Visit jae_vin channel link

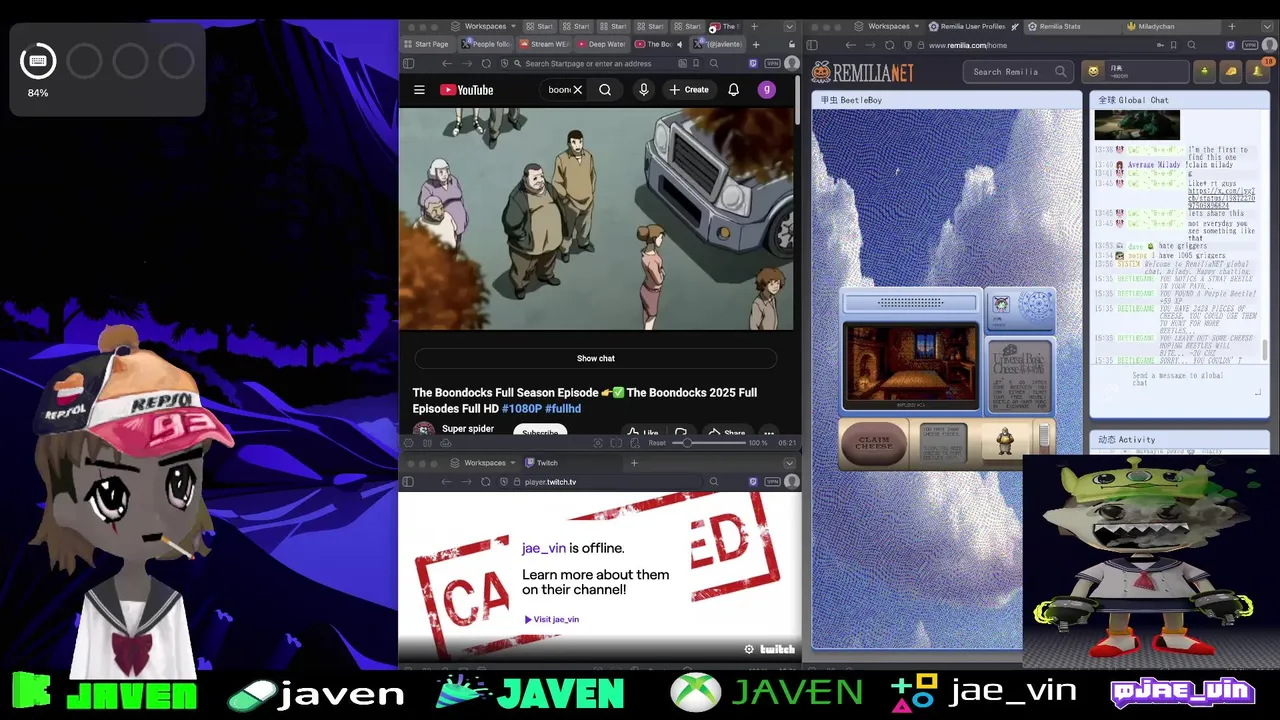tap(551, 619)
